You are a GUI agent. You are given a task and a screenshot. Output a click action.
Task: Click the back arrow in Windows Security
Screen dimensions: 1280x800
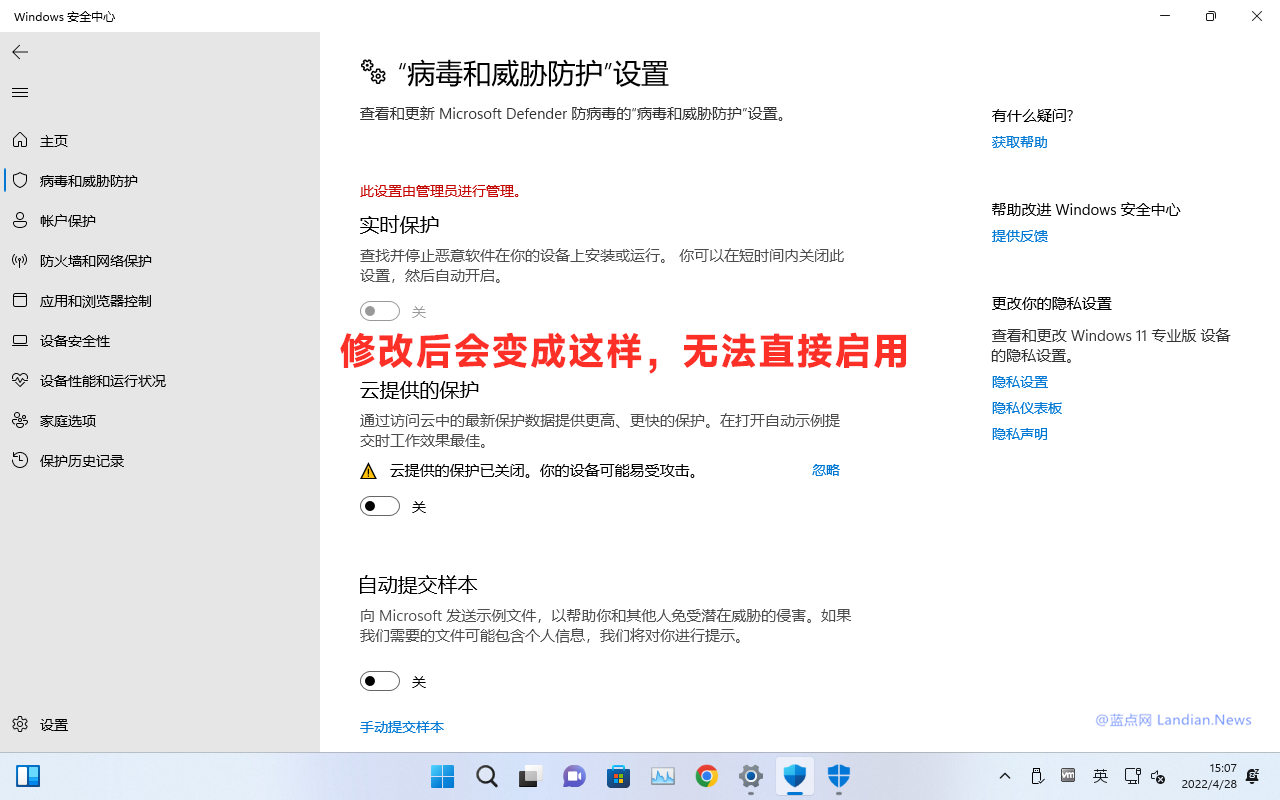[x=20, y=52]
